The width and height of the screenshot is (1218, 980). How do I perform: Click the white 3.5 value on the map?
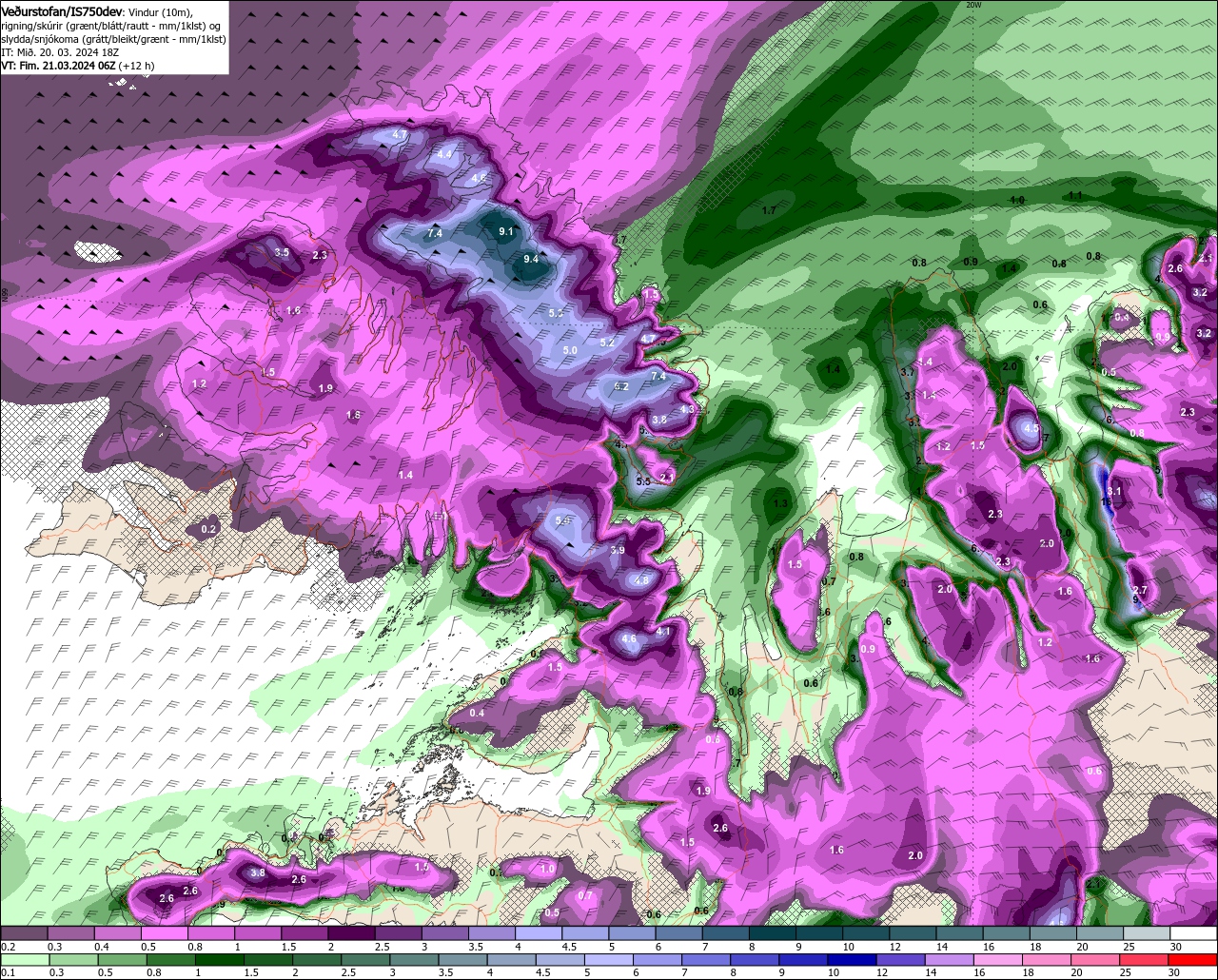(282, 253)
